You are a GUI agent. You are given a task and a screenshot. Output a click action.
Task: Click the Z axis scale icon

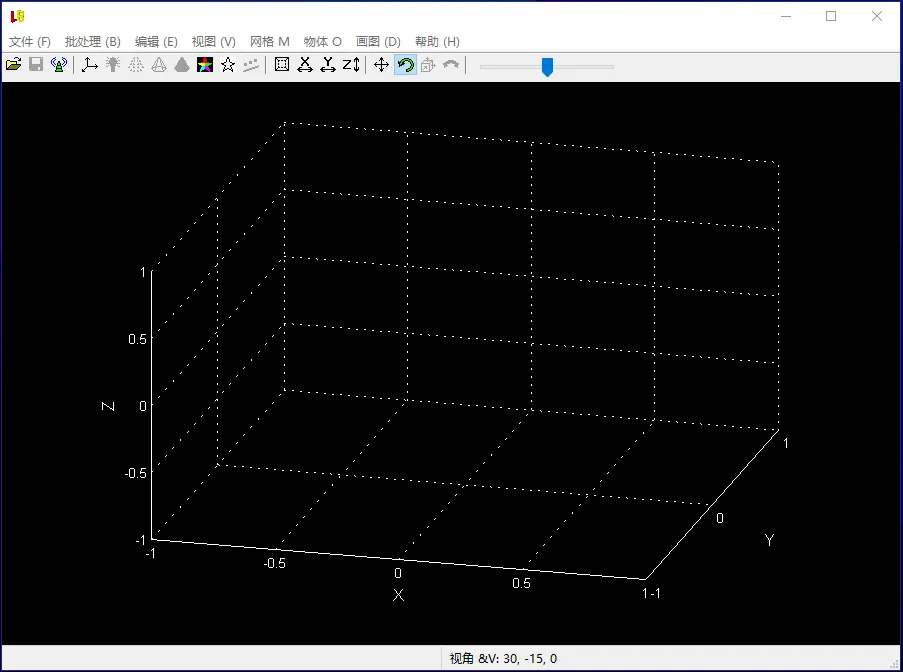click(351, 64)
